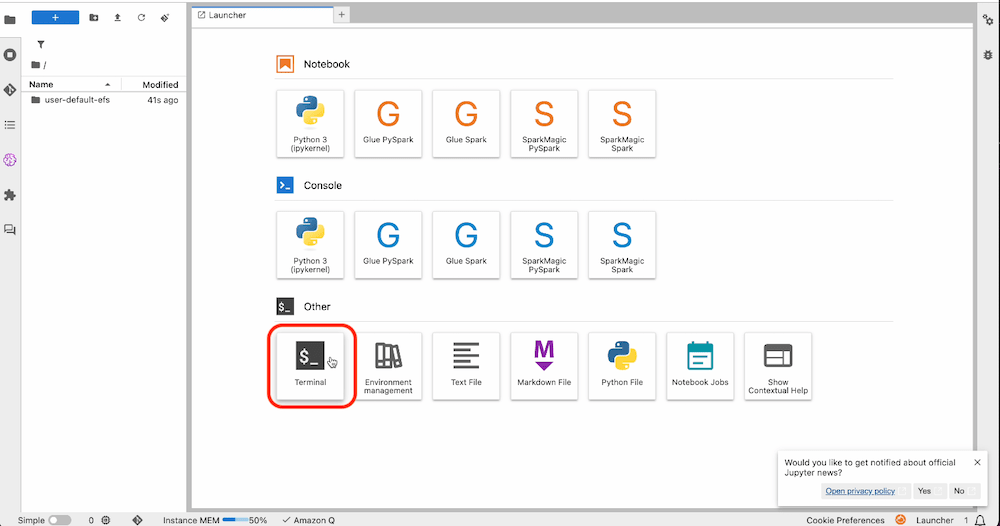Start a Glue Spark notebook
The height and width of the screenshot is (526, 1000).
click(466, 124)
